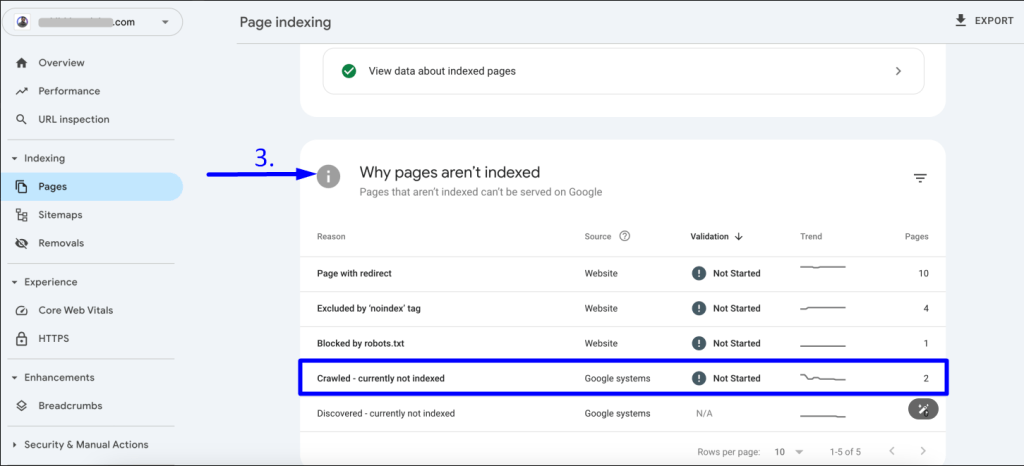1024x466 pixels.
Task: Click the URL inspection magnifier icon
Action: (x=22, y=119)
